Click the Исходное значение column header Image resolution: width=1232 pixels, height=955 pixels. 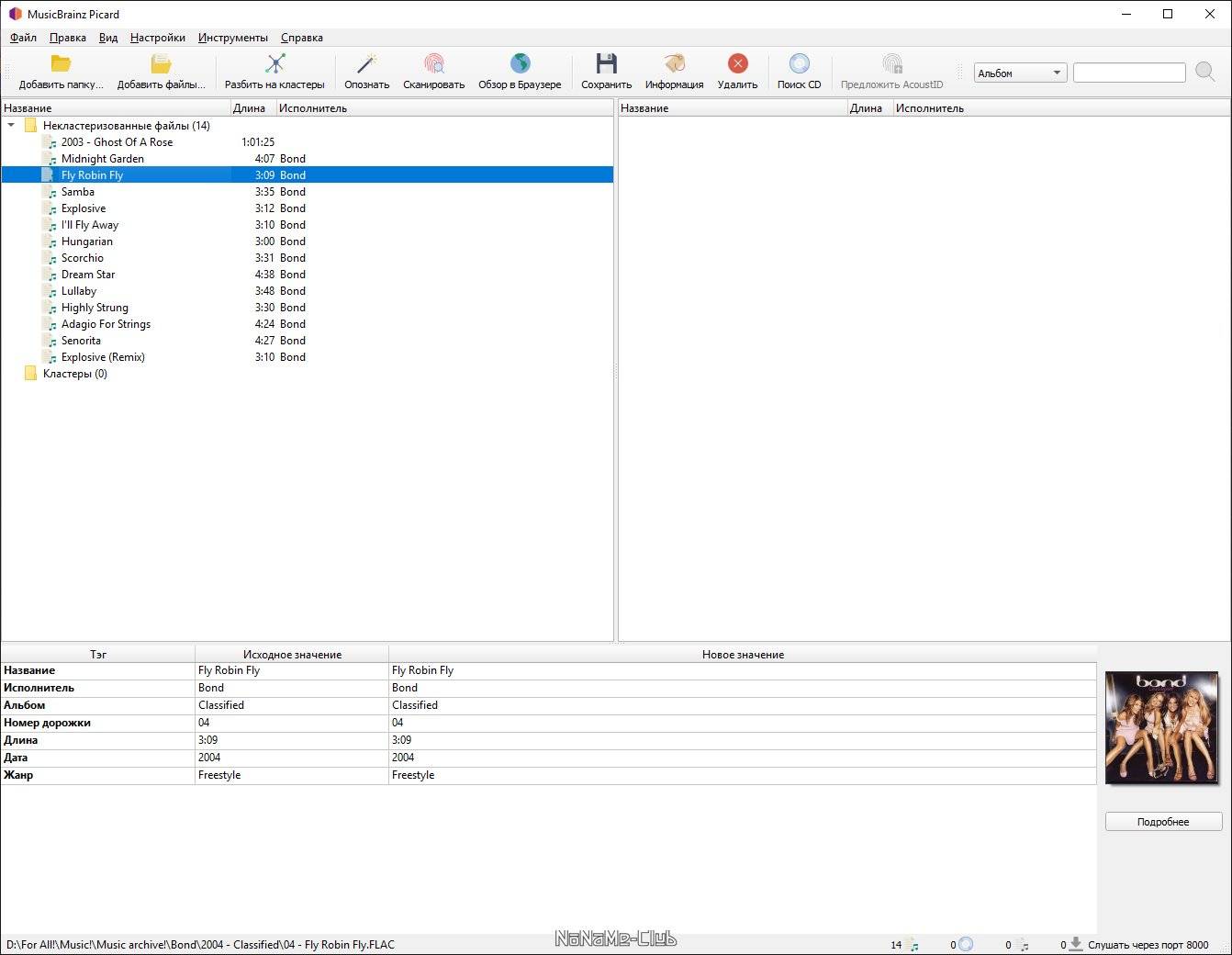tap(292, 655)
